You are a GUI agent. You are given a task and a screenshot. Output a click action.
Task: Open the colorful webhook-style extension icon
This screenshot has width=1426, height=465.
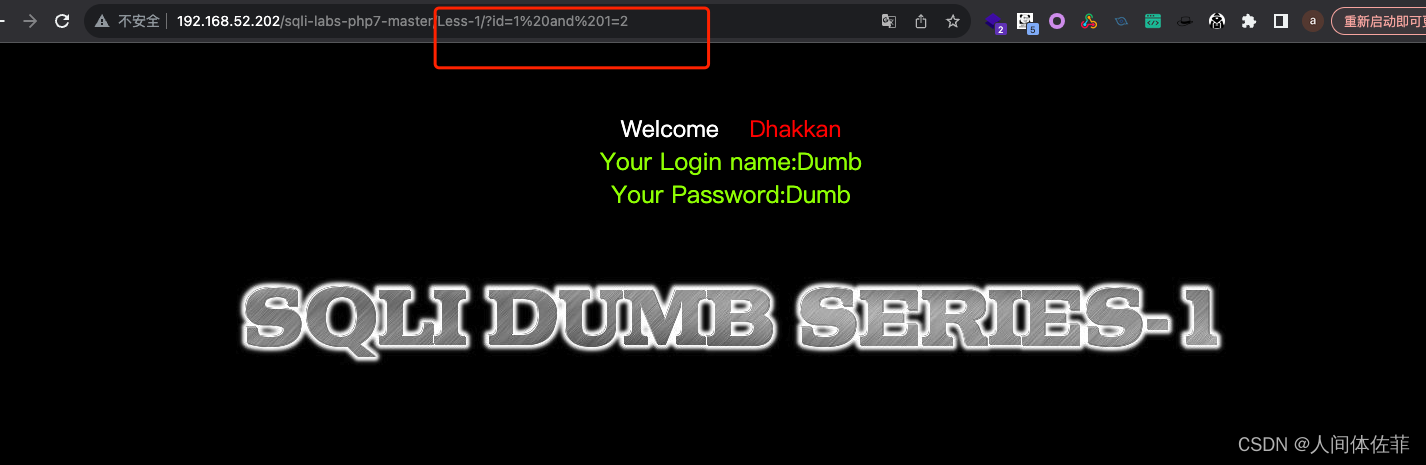tap(1089, 21)
